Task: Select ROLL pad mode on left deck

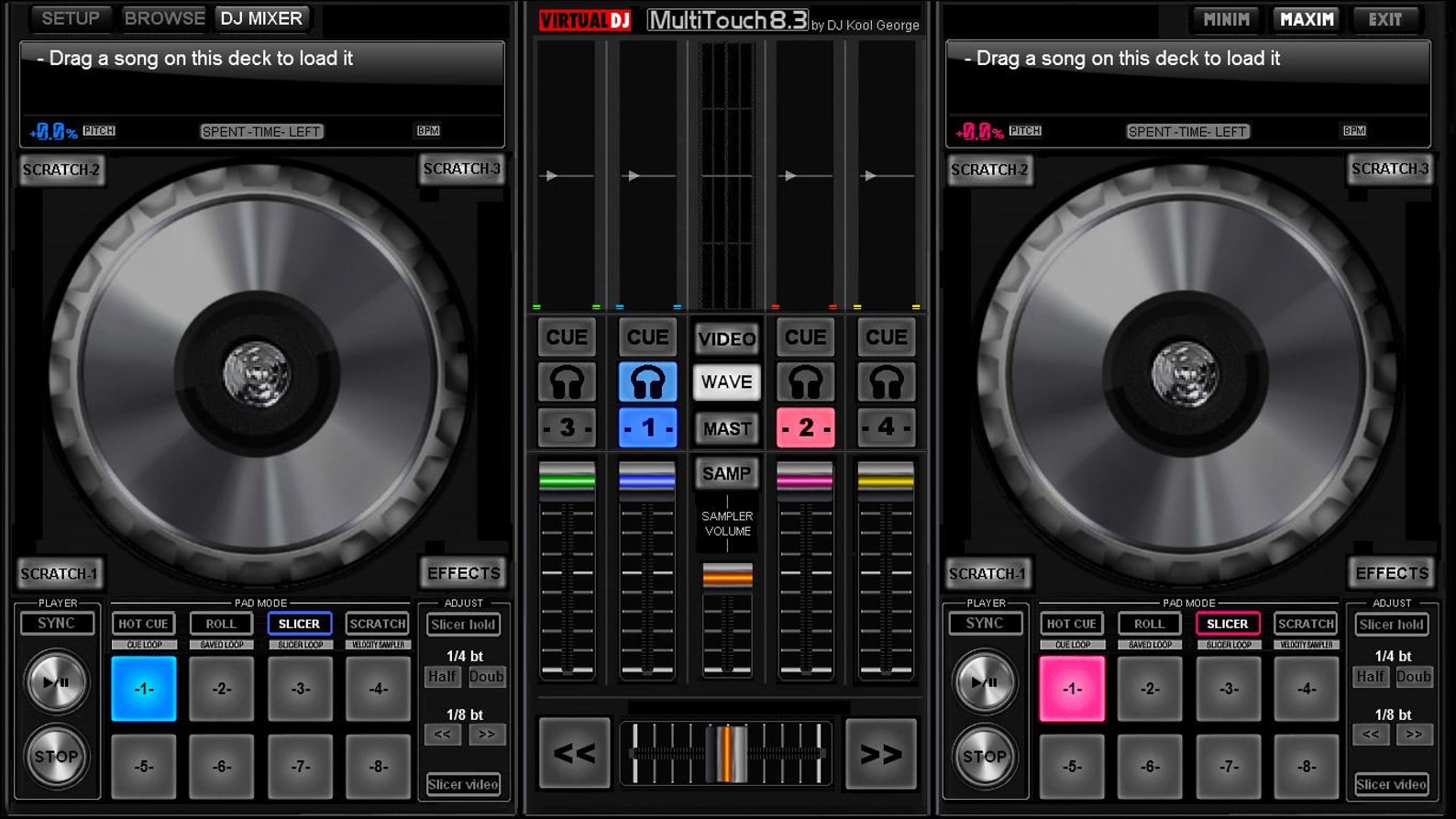Action: pyautogui.click(x=221, y=624)
